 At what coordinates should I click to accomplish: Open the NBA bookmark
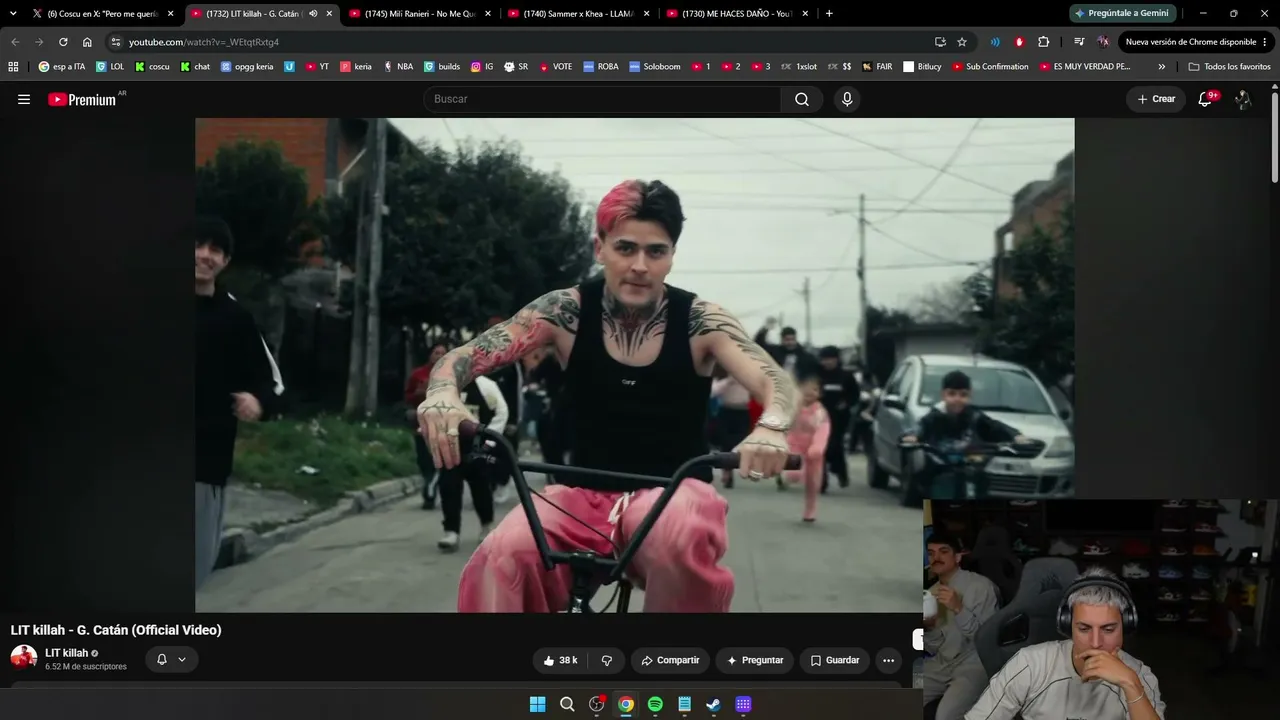pos(398,67)
